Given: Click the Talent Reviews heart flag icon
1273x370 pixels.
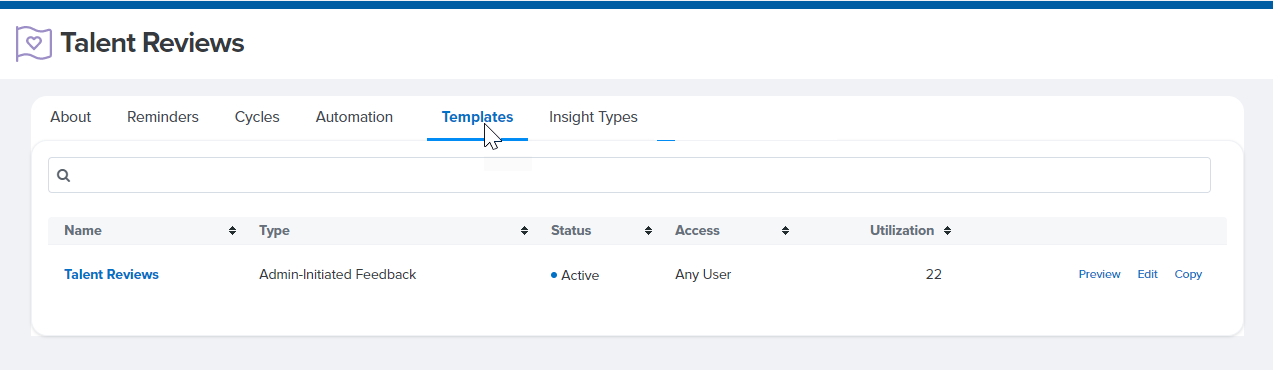Looking at the screenshot, I should tap(34, 44).
